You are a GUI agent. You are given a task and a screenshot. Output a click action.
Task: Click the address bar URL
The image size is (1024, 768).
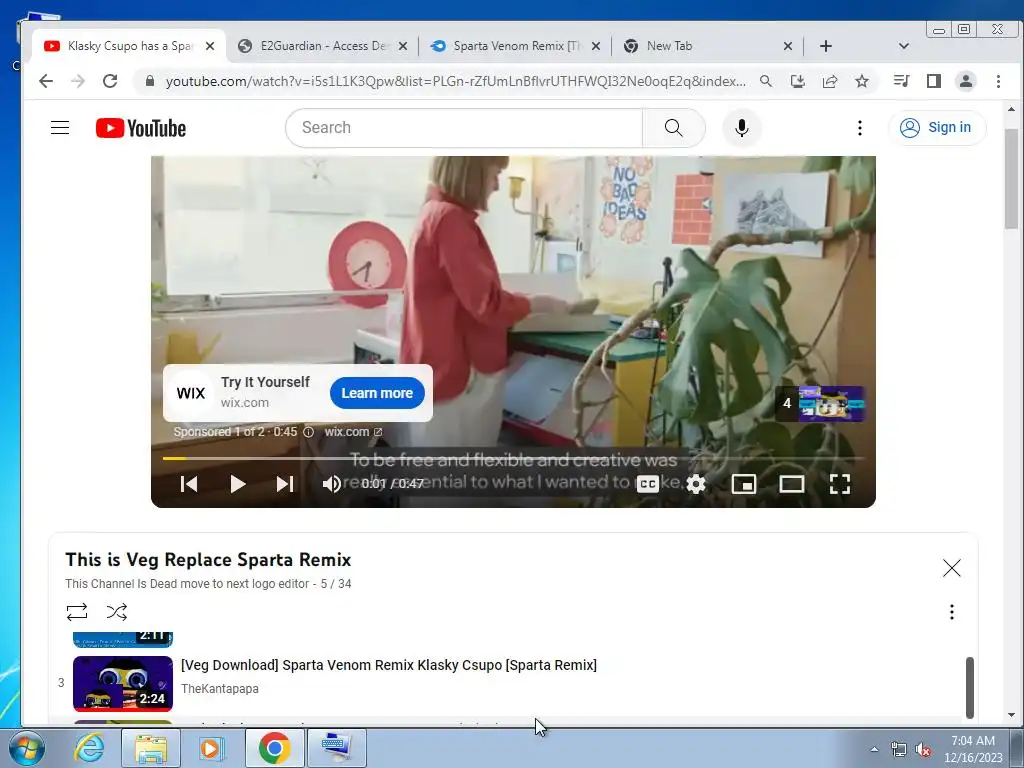(x=455, y=81)
